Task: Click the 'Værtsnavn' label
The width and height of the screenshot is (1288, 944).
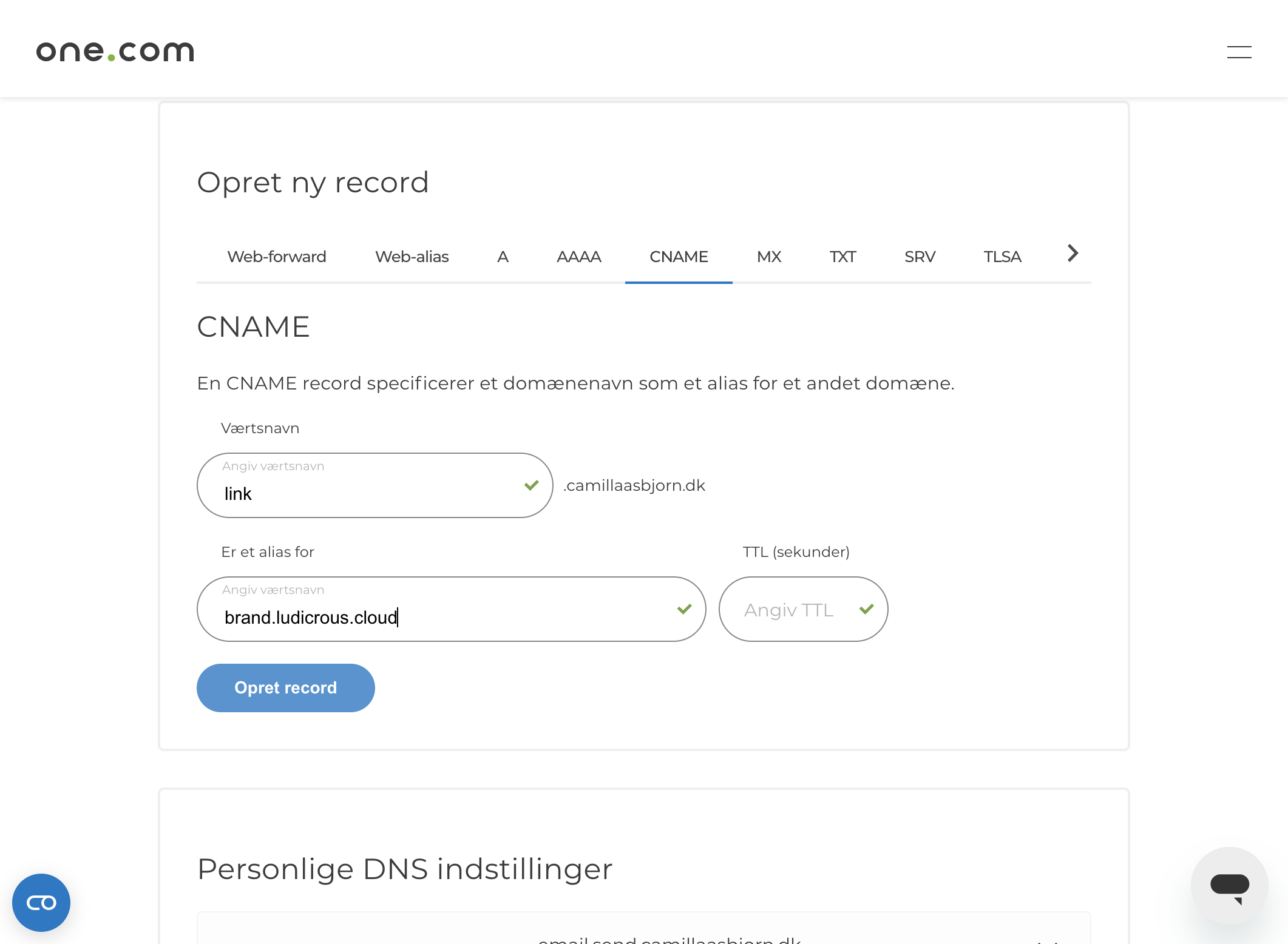Action: (x=260, y=428)
